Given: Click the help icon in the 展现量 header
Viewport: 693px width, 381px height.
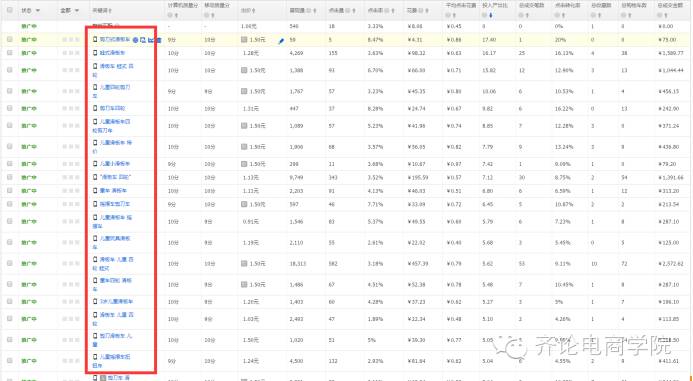Looking at the screenshot, I should [308, 10].
